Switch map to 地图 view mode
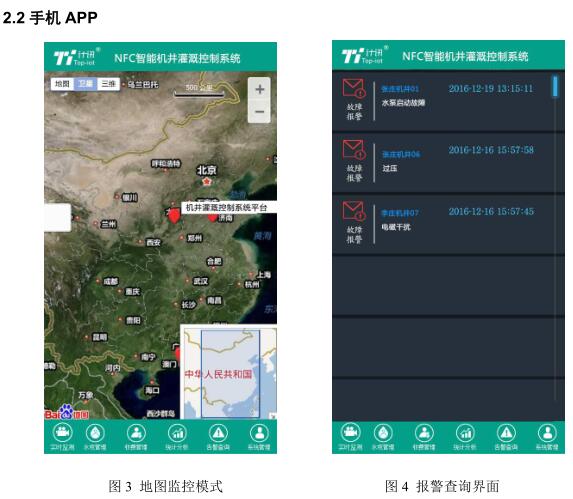The height and width of the screenshot is (499, 573). [62, 84]
